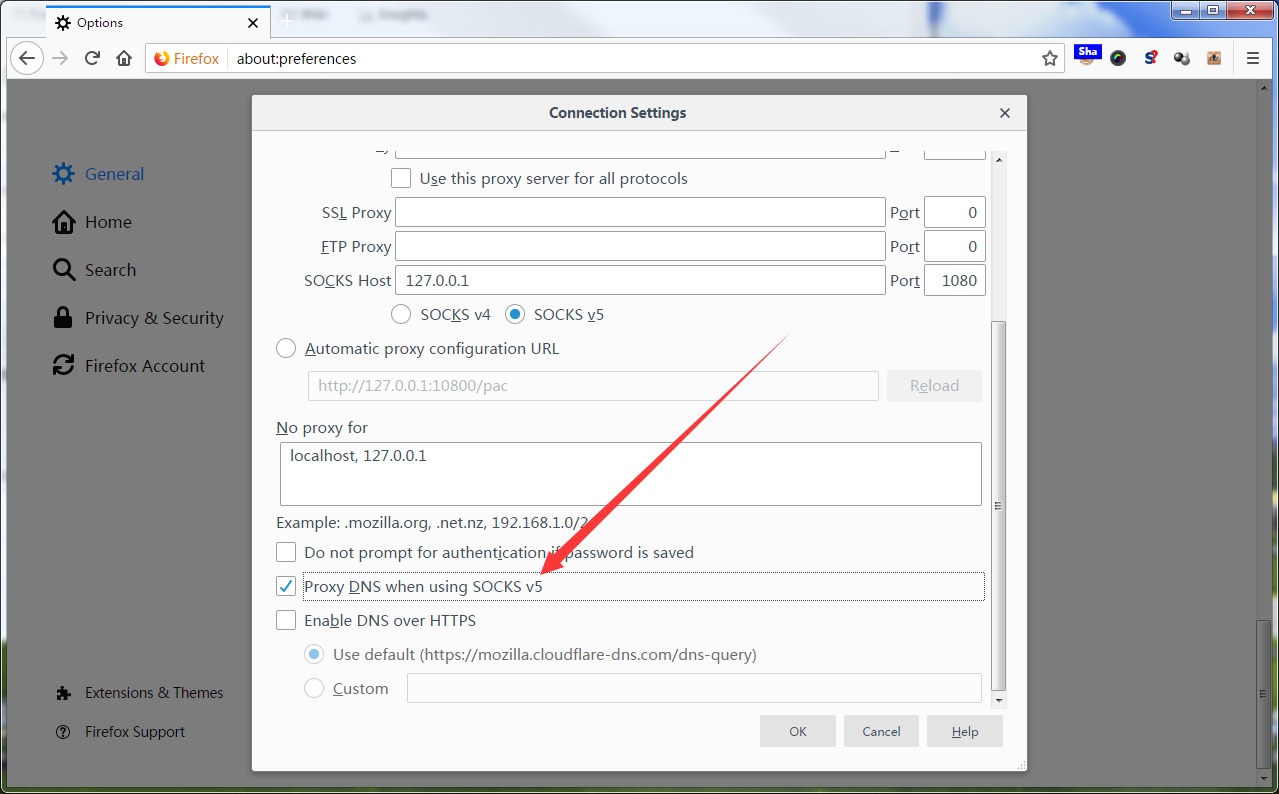Confirm settings with the OK button
Screen dimensions: 1279x794
(798, 731)
